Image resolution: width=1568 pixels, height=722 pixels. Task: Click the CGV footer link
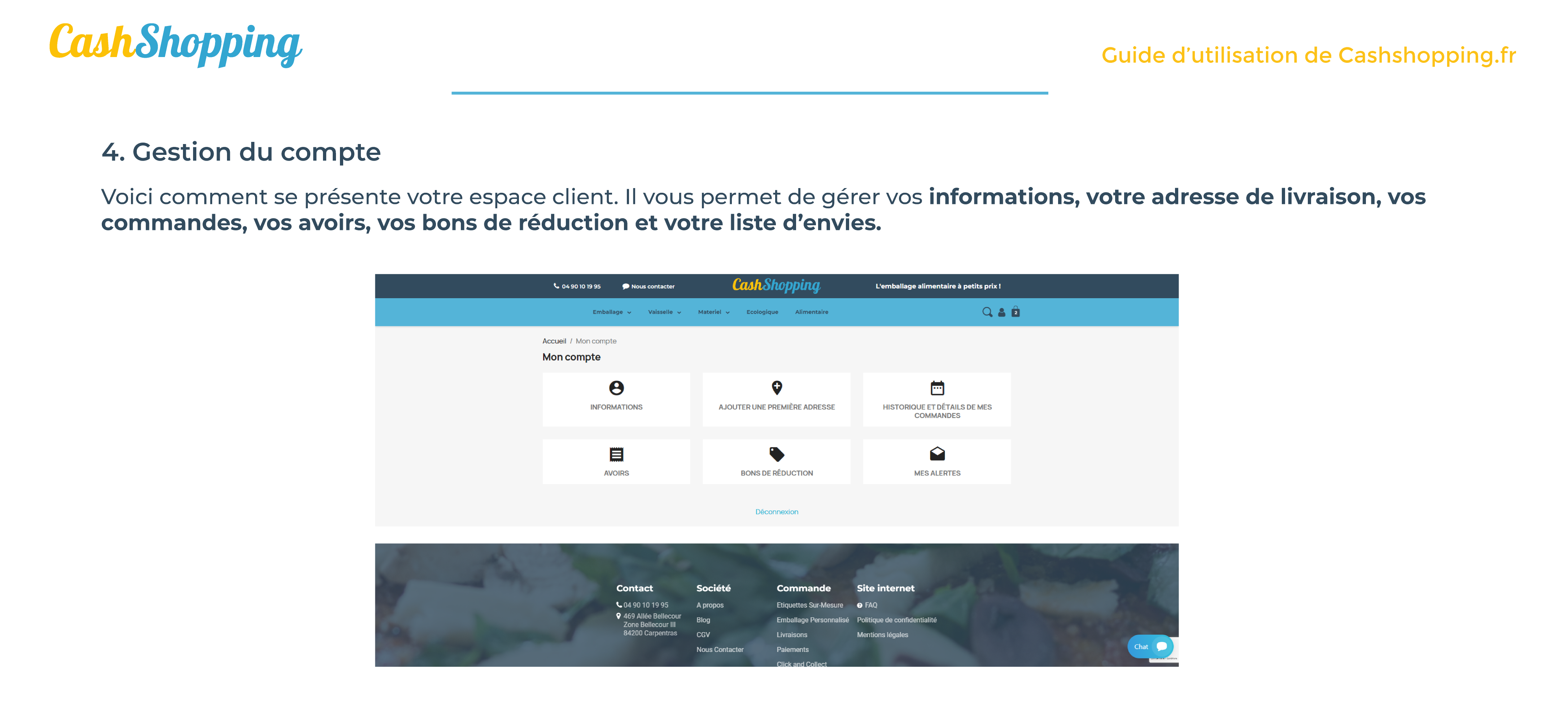pos(703,634)
